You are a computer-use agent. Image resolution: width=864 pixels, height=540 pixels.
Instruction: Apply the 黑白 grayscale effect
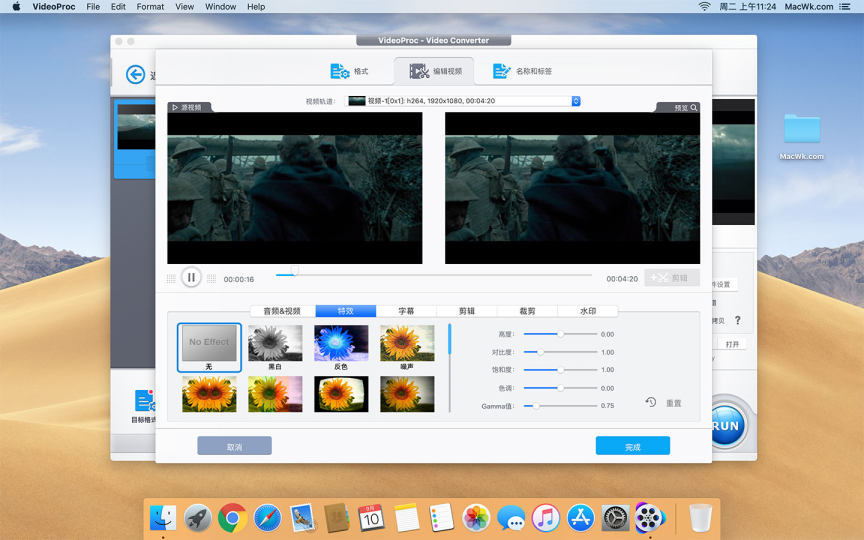[x=275, y=343]
